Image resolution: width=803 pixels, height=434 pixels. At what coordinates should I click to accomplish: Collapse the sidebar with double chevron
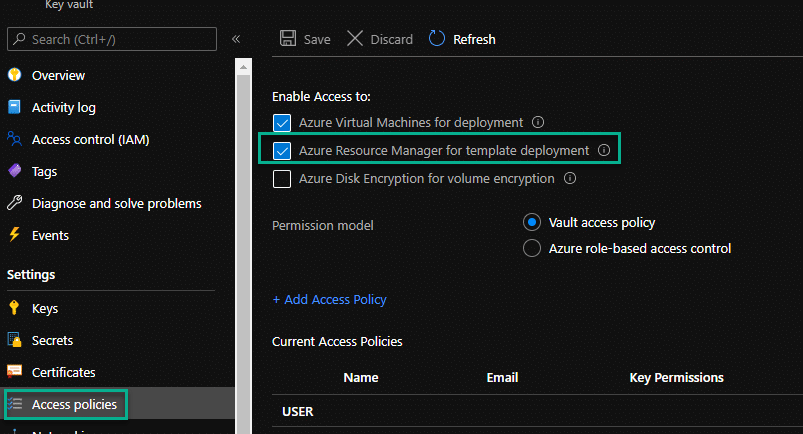(x=236, y=39)
